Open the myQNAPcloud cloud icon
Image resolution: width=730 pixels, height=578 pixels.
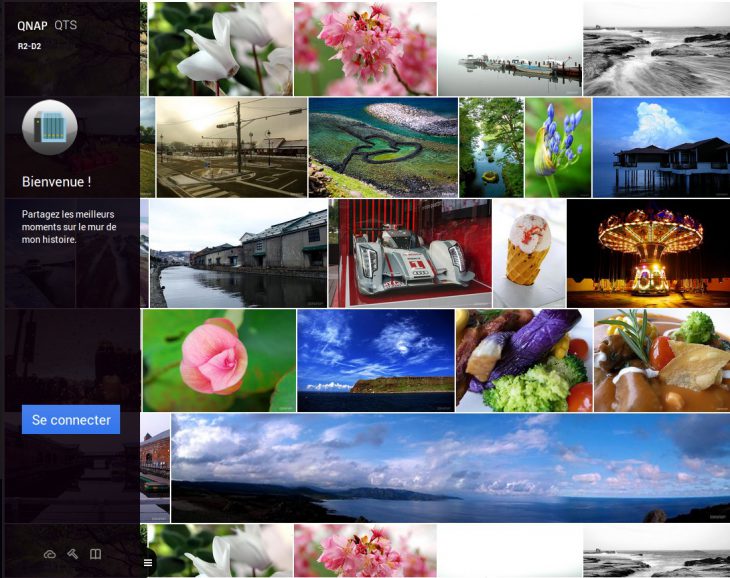point(50,553)
